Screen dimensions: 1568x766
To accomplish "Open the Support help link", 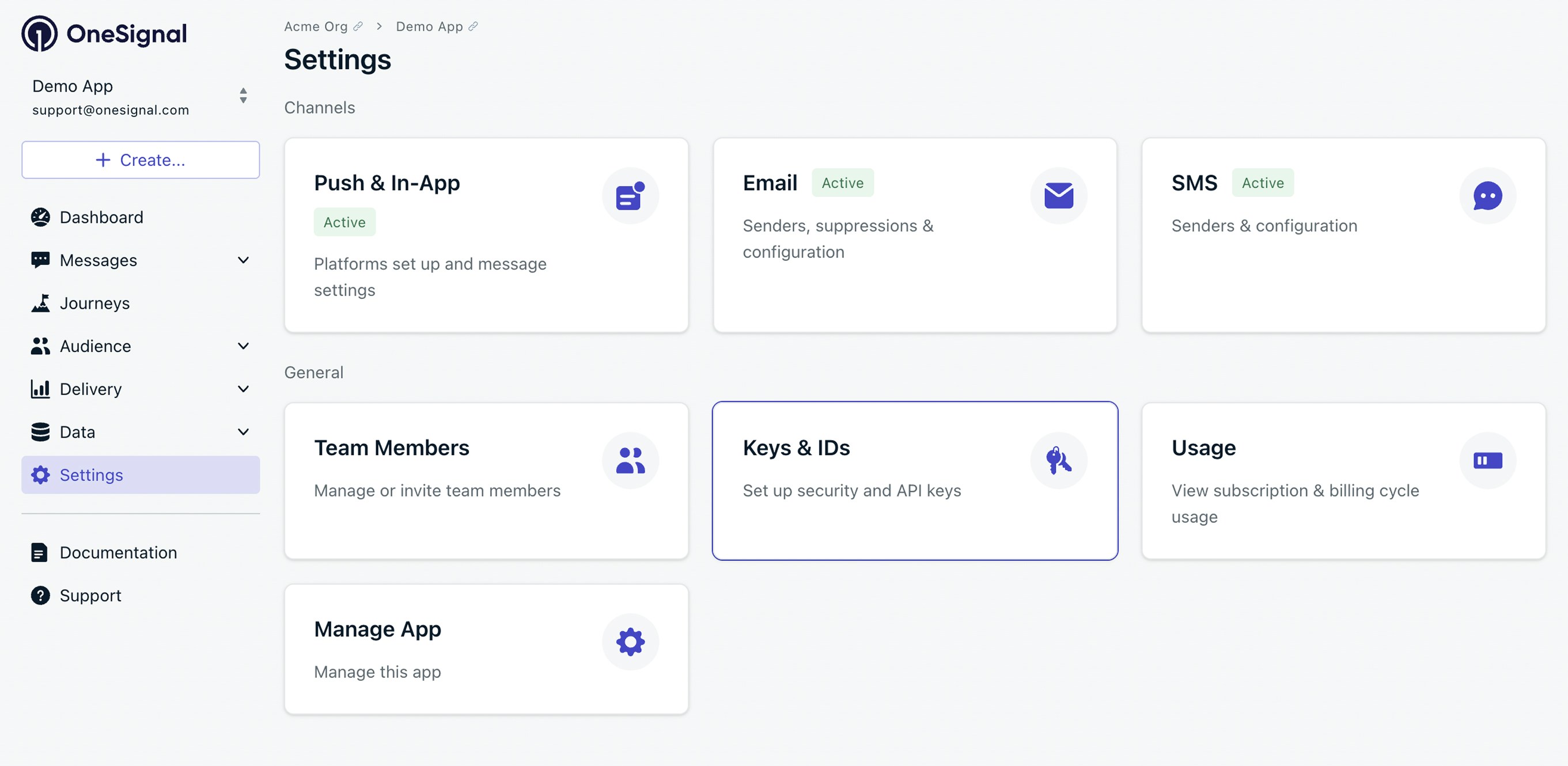I will coord(90,595).
